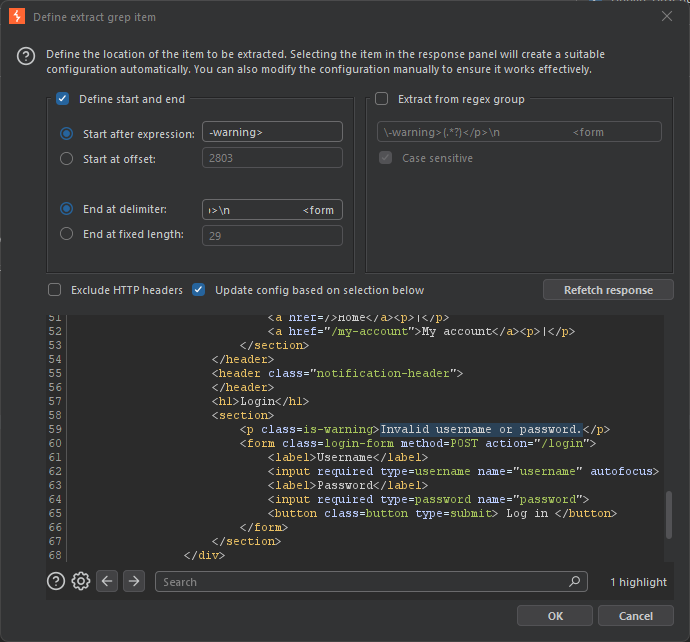This screenshot has height=642, width=690.
Task: Click the Refetch response button
Action: click(x=608, y=290)
